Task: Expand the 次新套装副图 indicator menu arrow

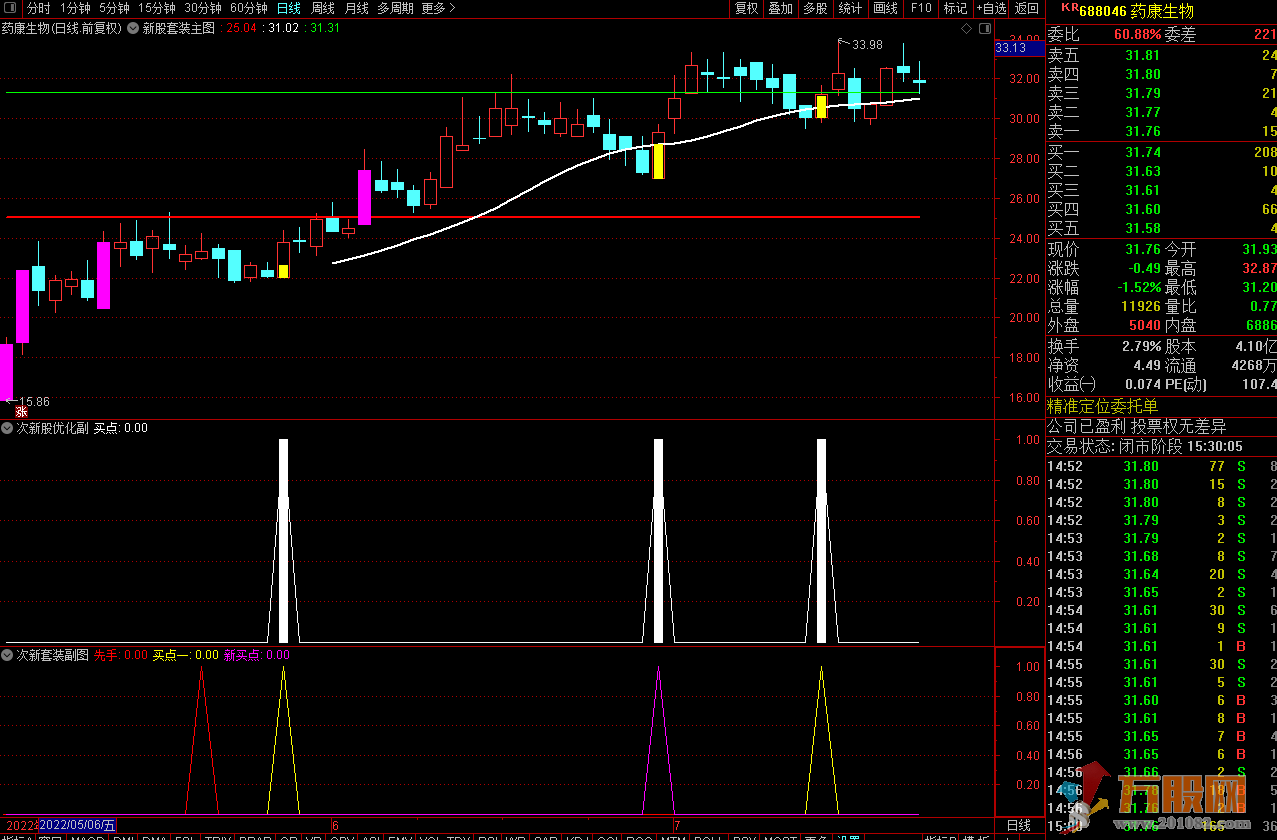Action: (x=8, y=655)
